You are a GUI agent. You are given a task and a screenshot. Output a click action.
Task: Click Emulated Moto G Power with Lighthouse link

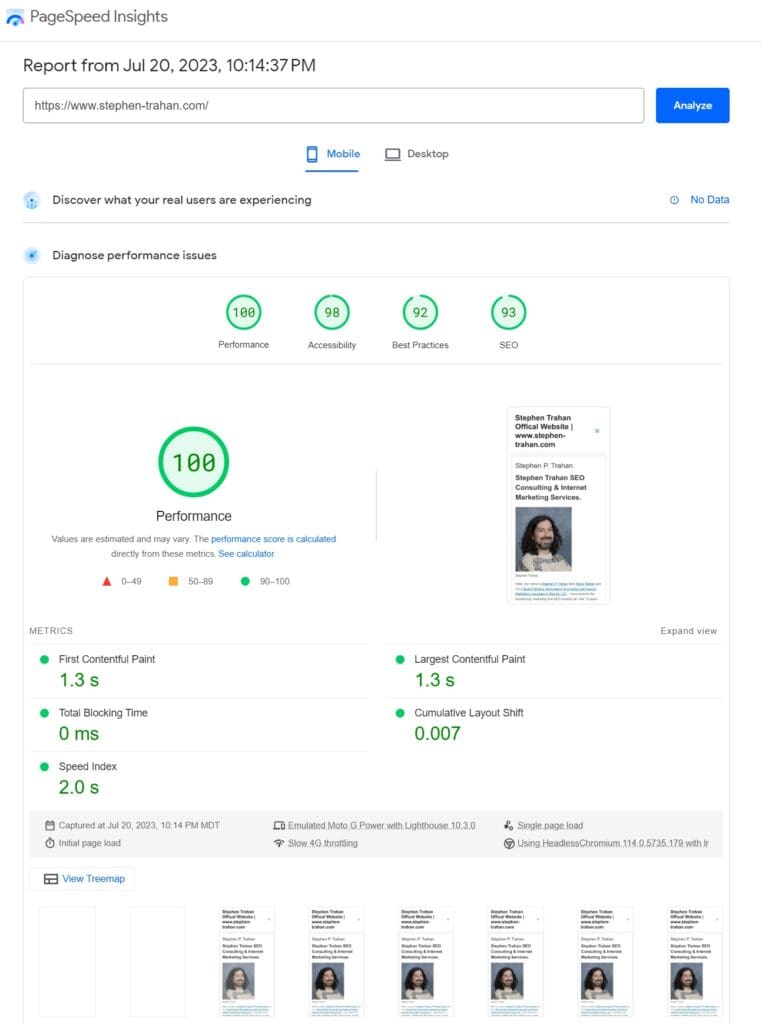381,825
